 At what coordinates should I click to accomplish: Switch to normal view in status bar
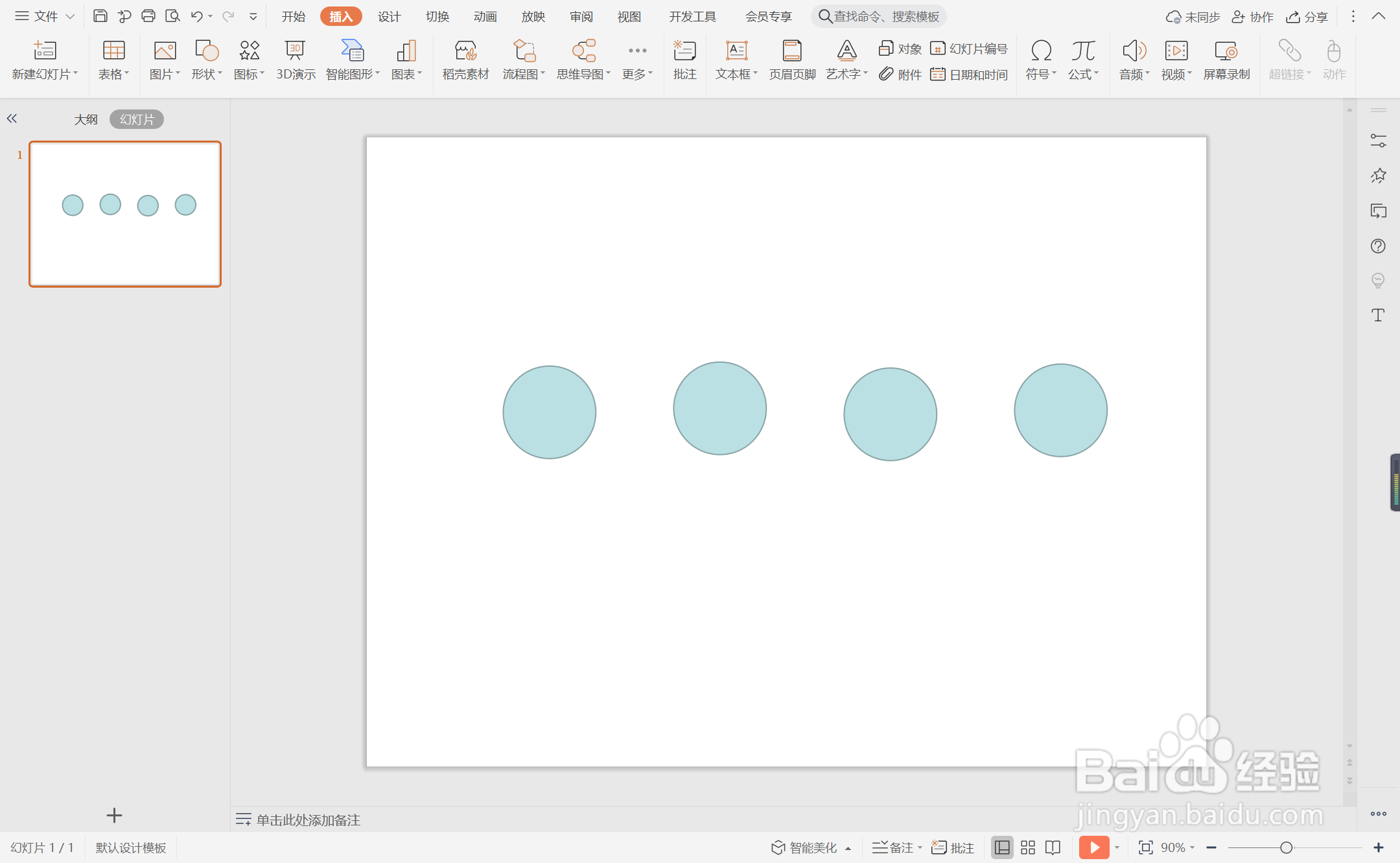pos(1002,847)
